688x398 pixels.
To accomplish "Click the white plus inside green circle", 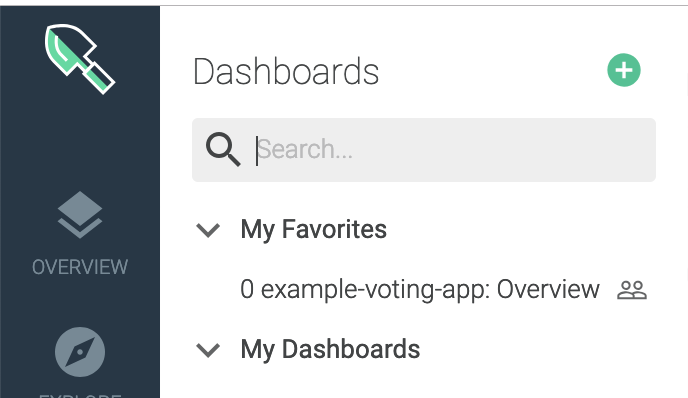I will tap(624, 70).
